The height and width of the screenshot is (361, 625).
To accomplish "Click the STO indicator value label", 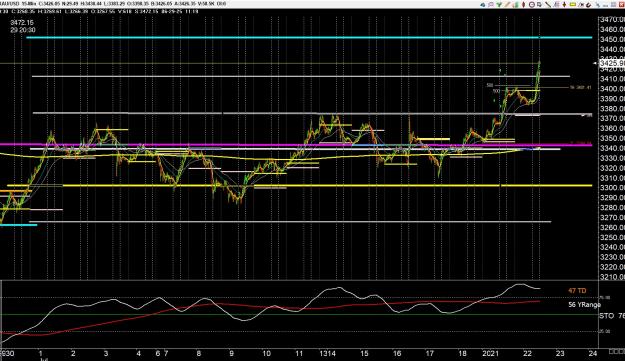I will point(612,316).
